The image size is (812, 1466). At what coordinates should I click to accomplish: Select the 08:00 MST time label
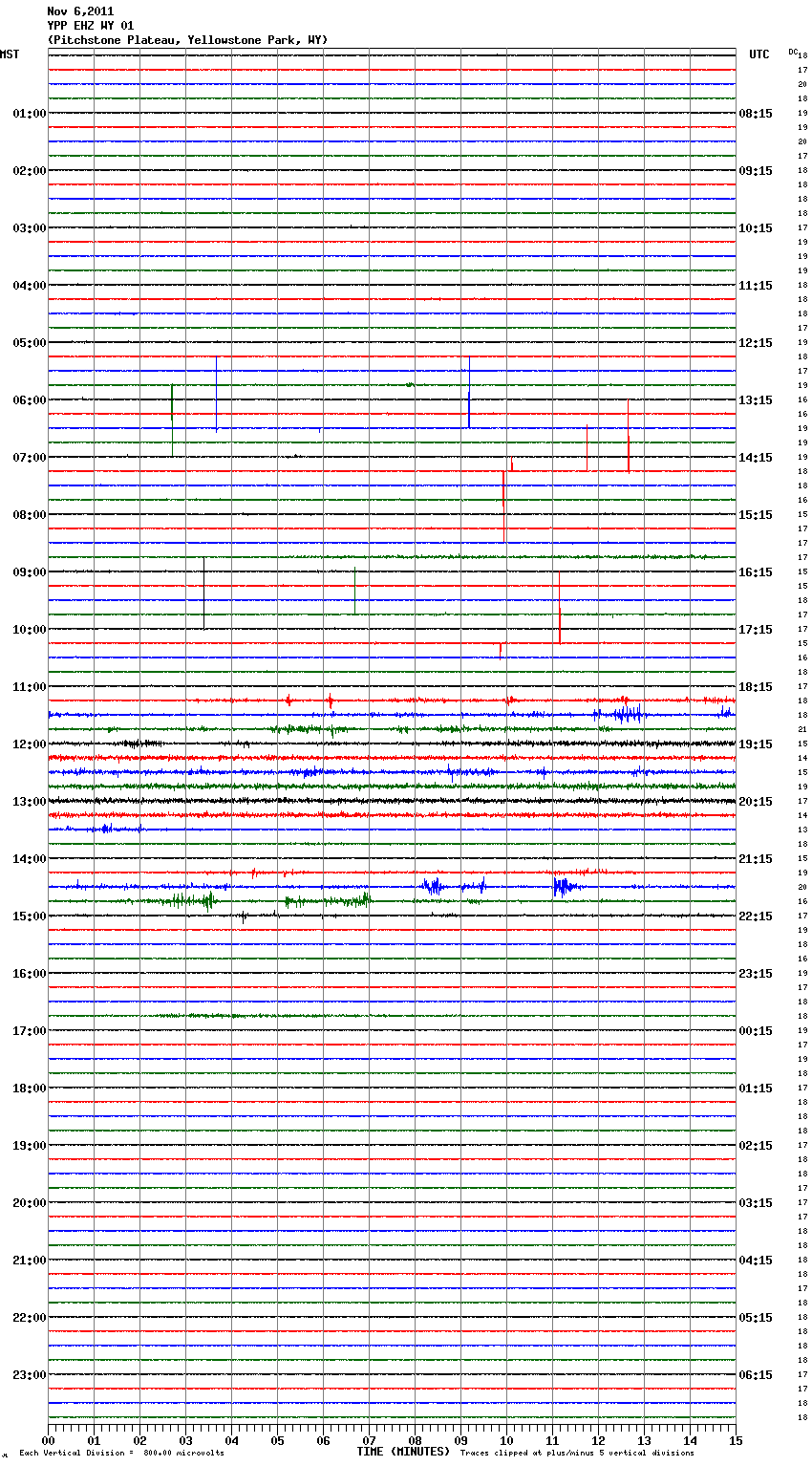tap(30, 515)
